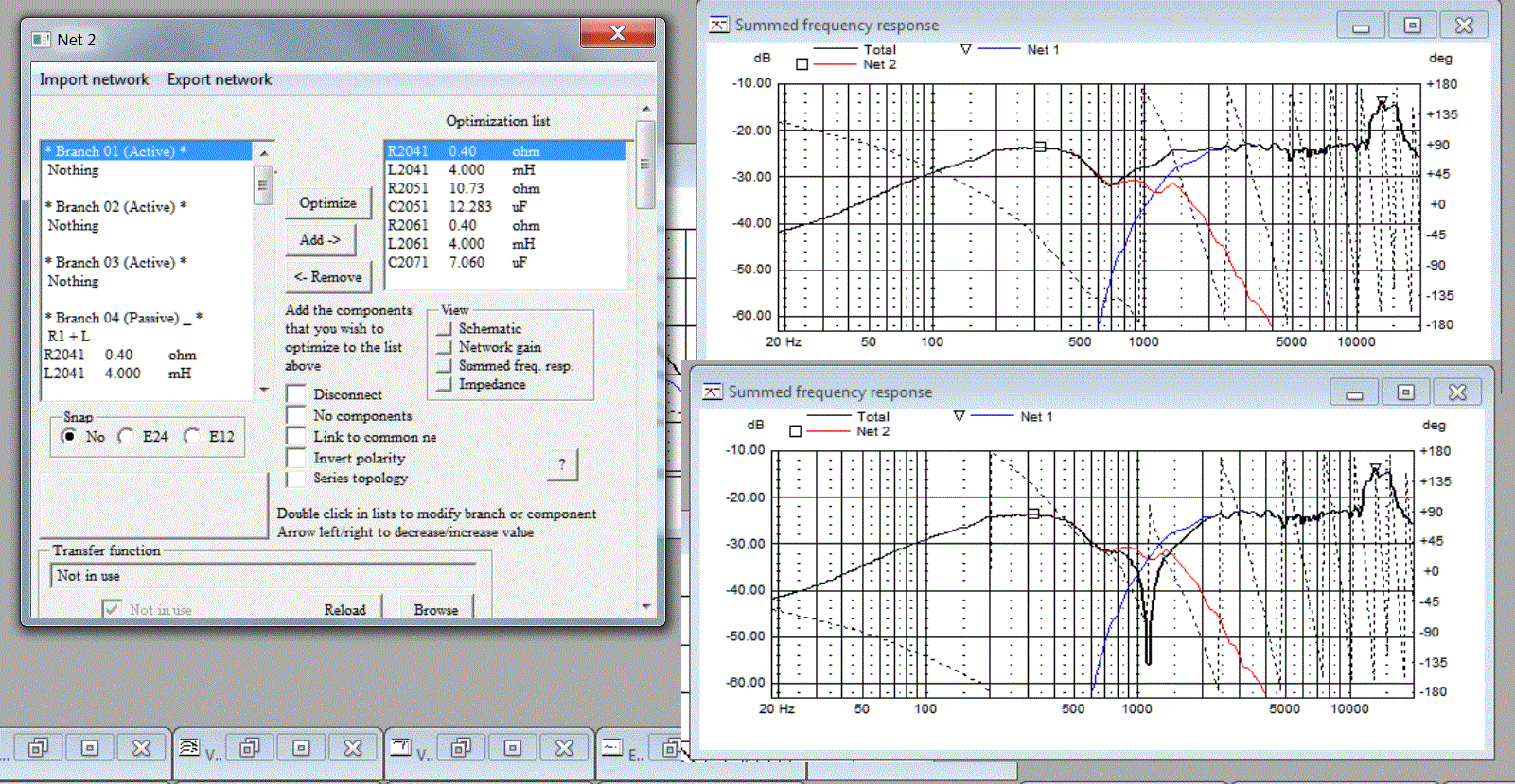Click the Net 2 square legend marker in the top chart
Screen dimensions: 1515x784
(x=802, y=64)
